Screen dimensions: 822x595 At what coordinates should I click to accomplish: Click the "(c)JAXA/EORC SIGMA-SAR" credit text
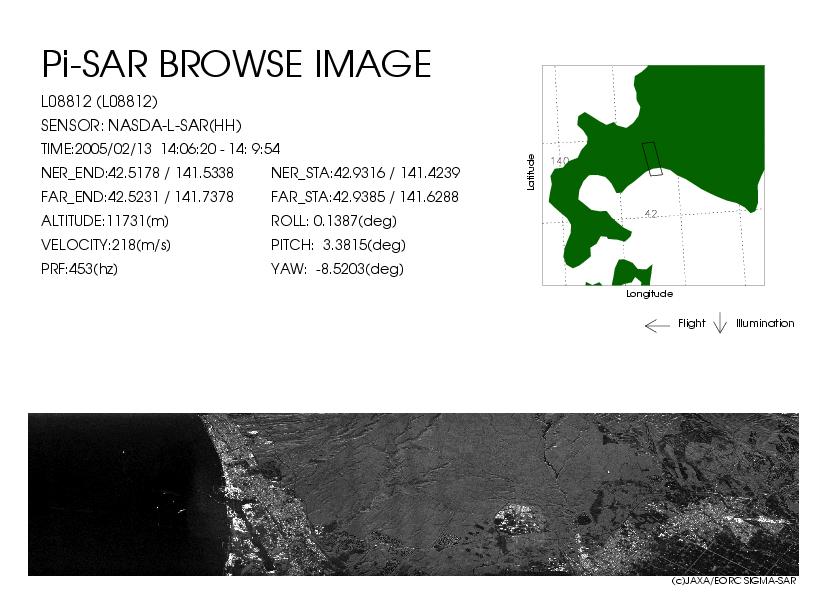(x=734, y=581)
